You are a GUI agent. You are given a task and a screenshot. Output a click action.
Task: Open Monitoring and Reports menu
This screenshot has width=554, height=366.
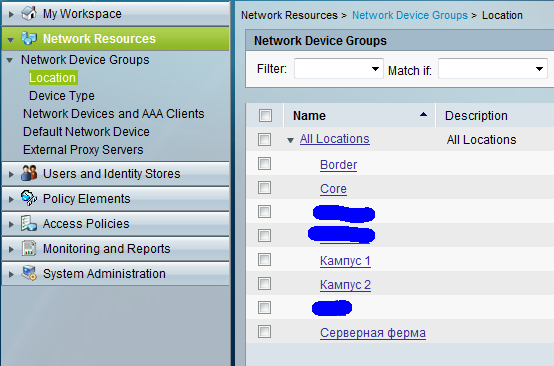[116, 249]
